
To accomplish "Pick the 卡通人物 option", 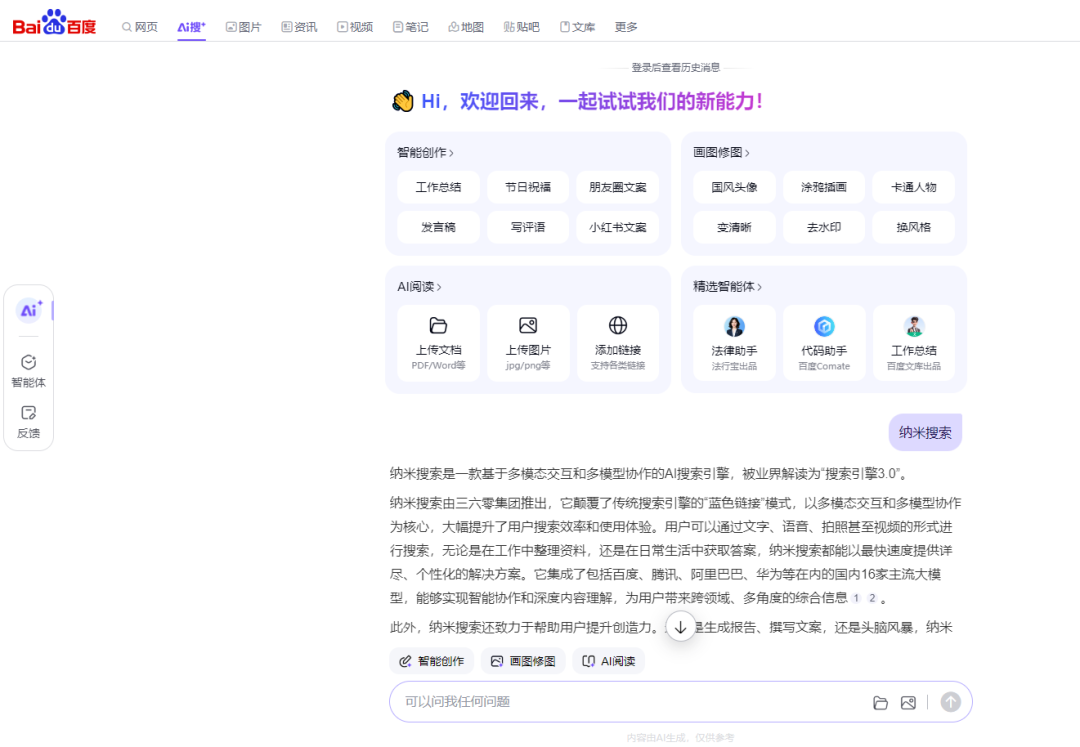I will click(x=913, y=187).
